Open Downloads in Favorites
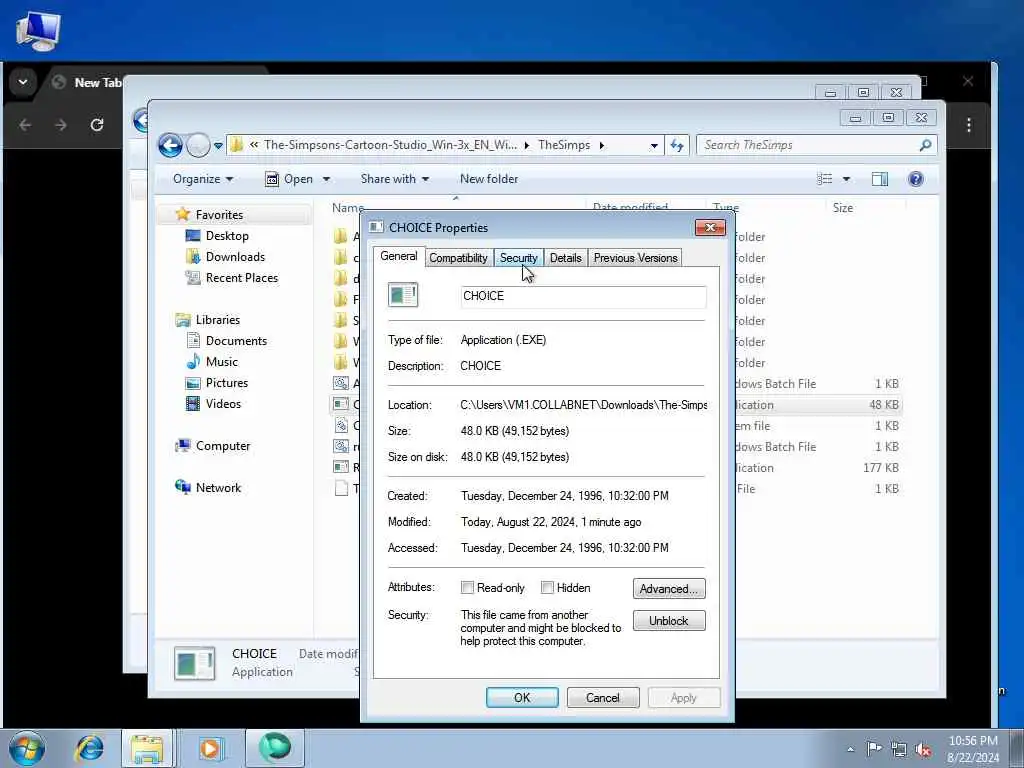The image size is (1024, 768). pyautogui.click(x=235, y=257)
